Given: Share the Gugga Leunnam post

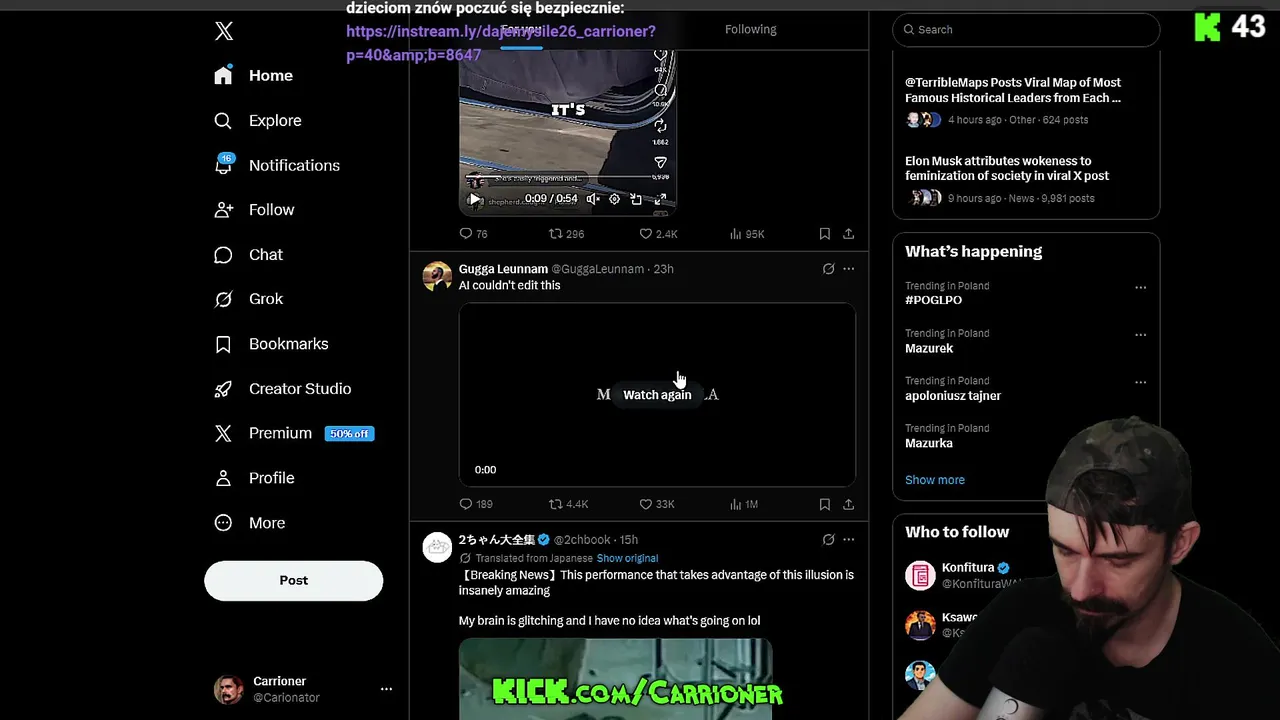Looking at the screenshot, I should 848,504.
